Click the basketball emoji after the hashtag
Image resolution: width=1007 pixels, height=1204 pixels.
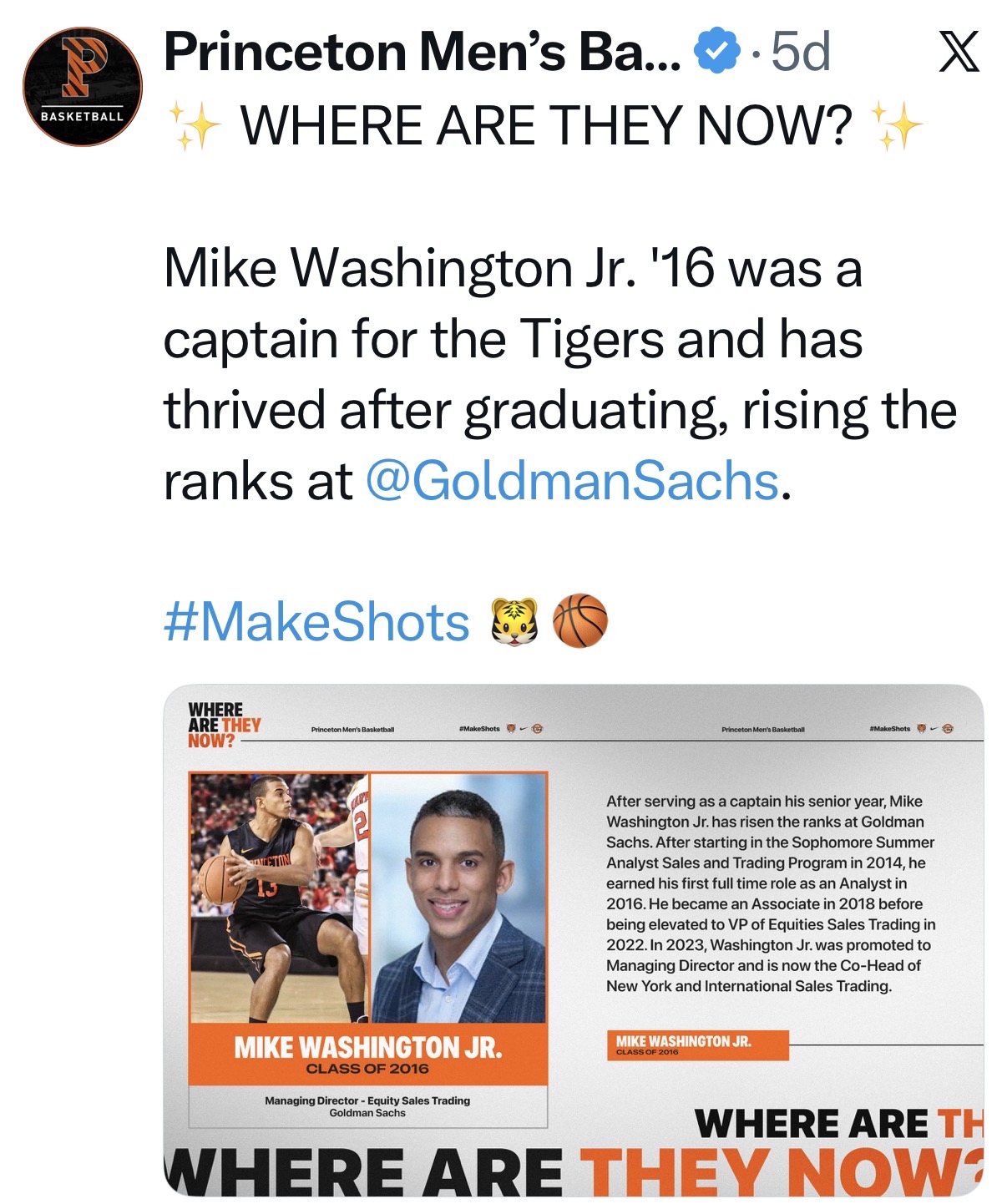pos(580,622)
